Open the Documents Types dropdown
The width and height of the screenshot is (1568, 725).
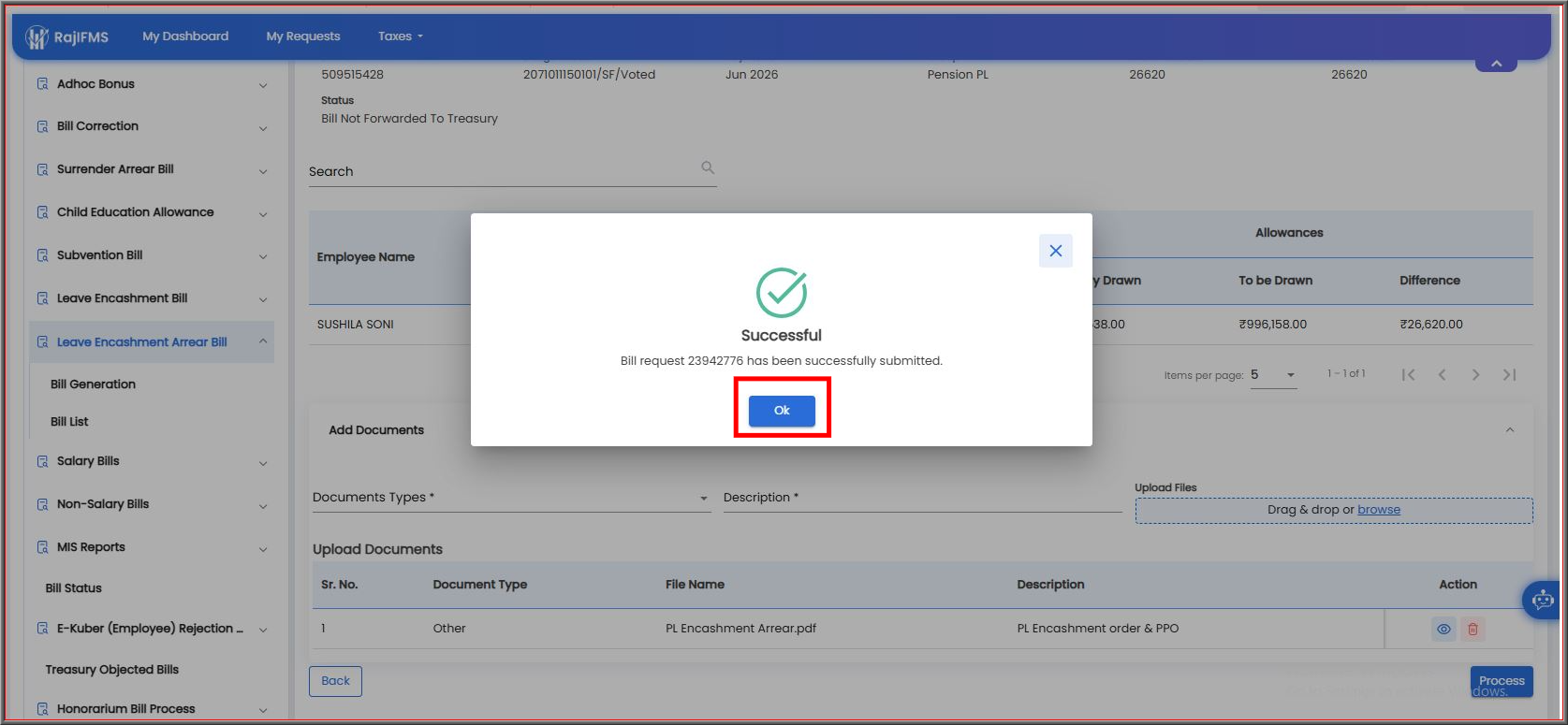(511, 498)
